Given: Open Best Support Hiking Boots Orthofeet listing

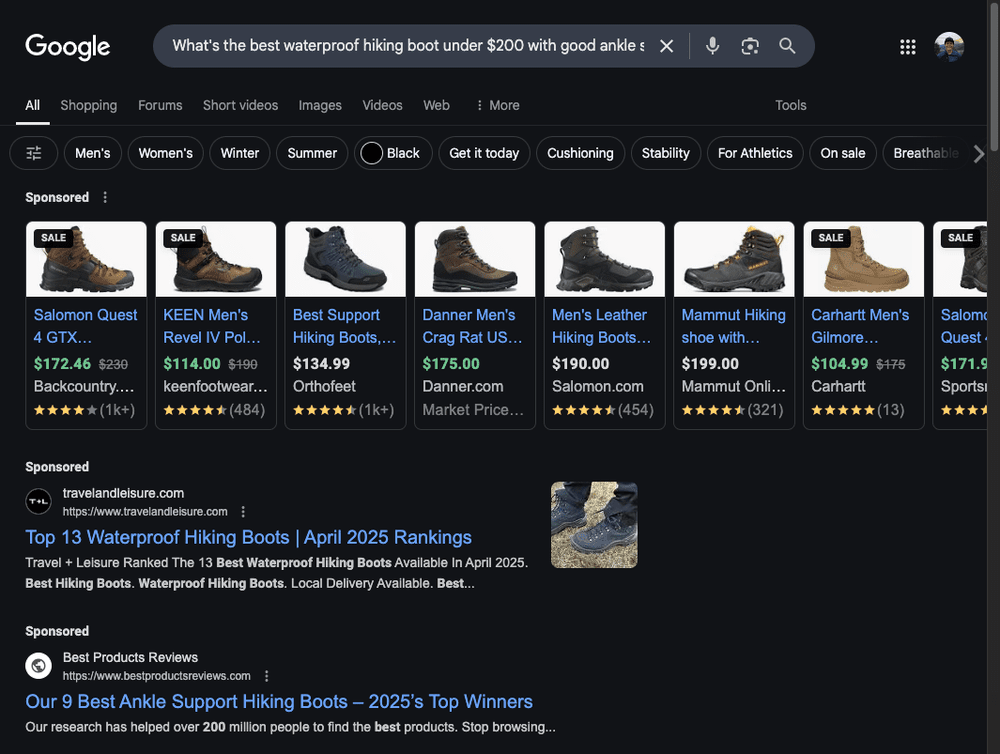Looking at the screenshot, I should pos(345,325).
